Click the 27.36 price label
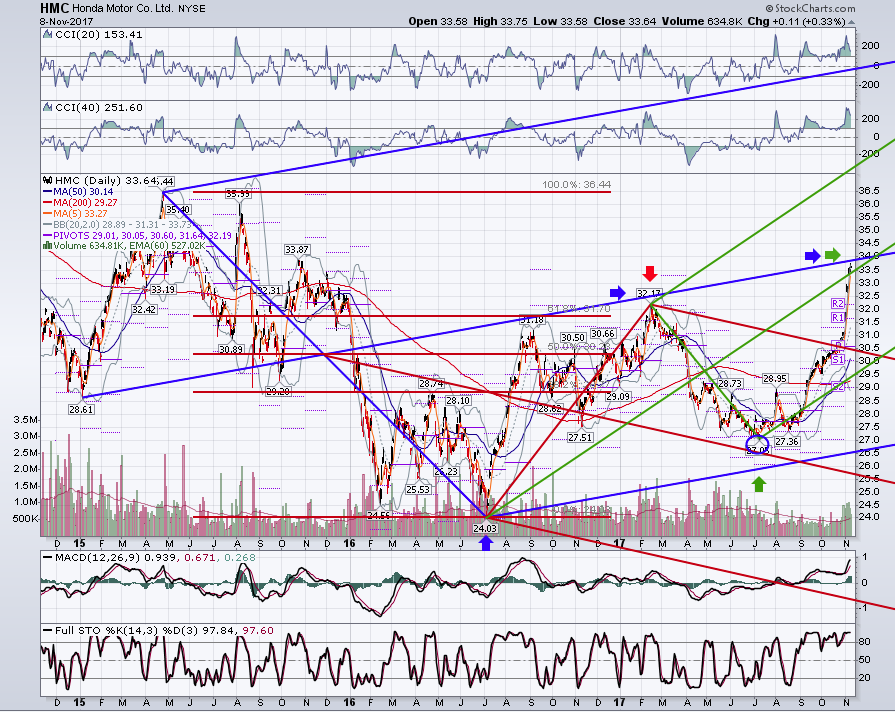 (x=786, y=442)
